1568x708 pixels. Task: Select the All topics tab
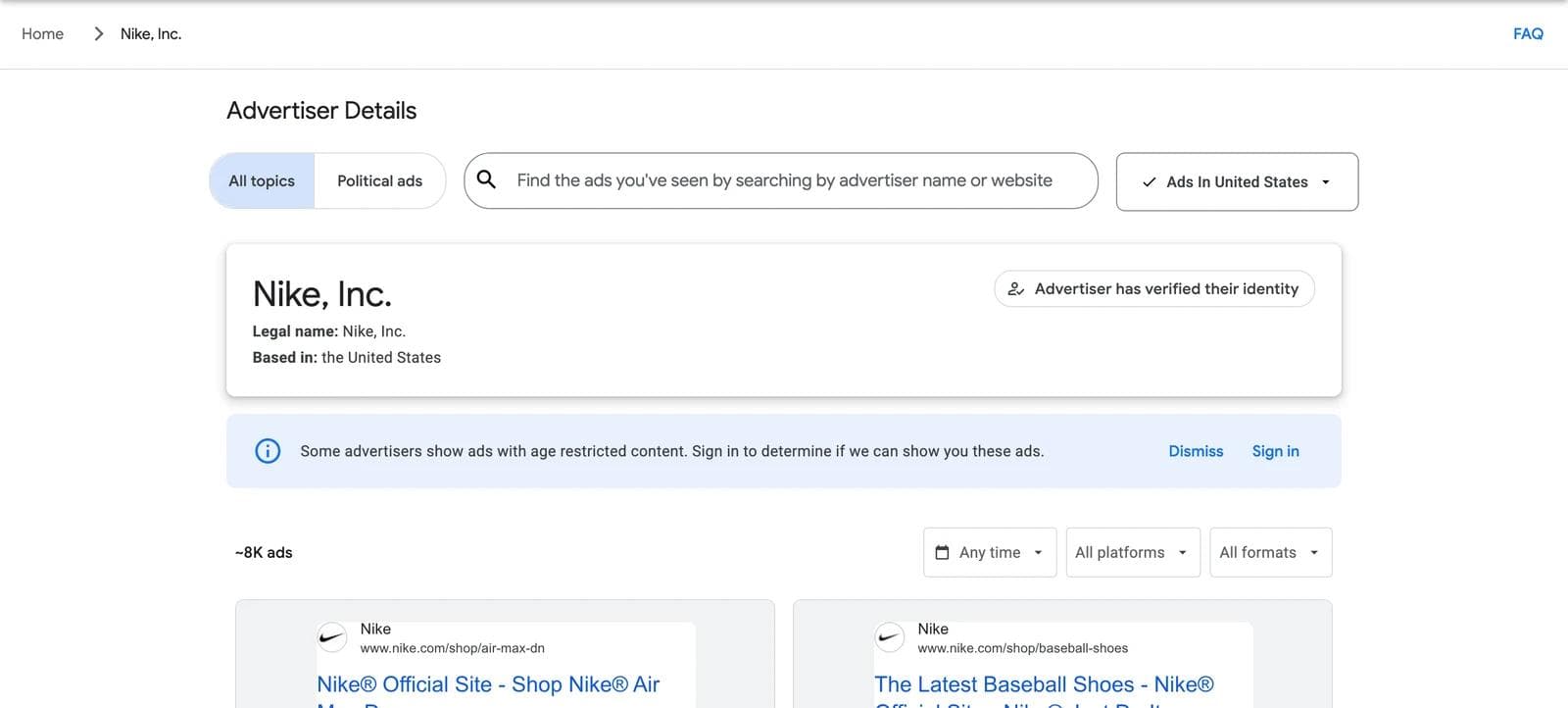(x=262, y=180)
